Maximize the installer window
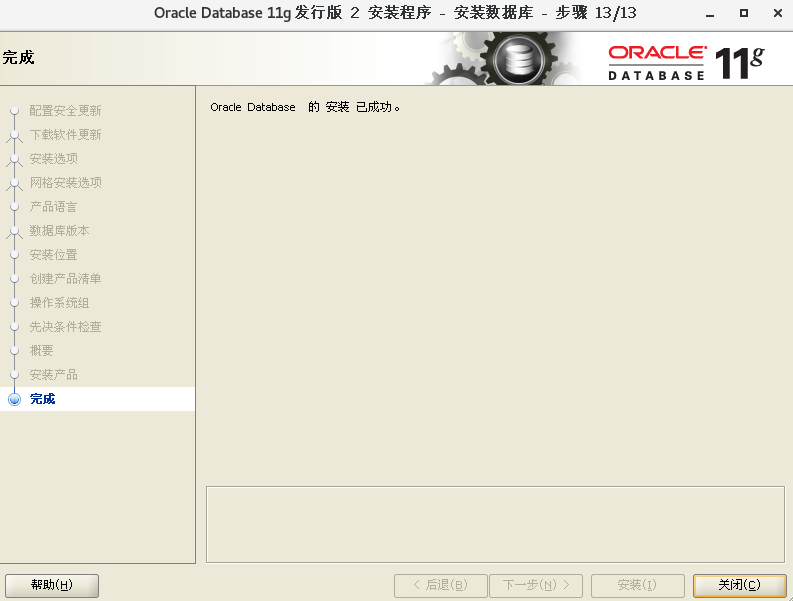This screenshot has height=601, width=793. tap(744, 13)
